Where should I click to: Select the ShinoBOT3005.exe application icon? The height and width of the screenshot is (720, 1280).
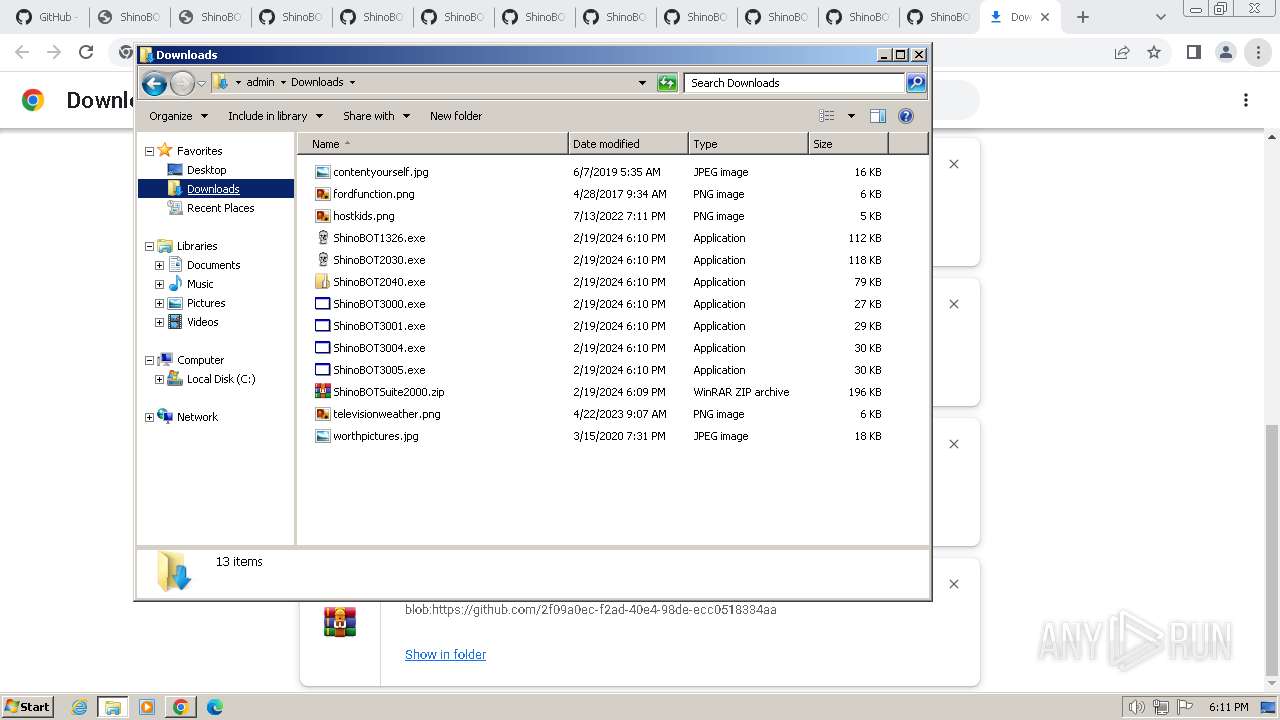point(322,370)
